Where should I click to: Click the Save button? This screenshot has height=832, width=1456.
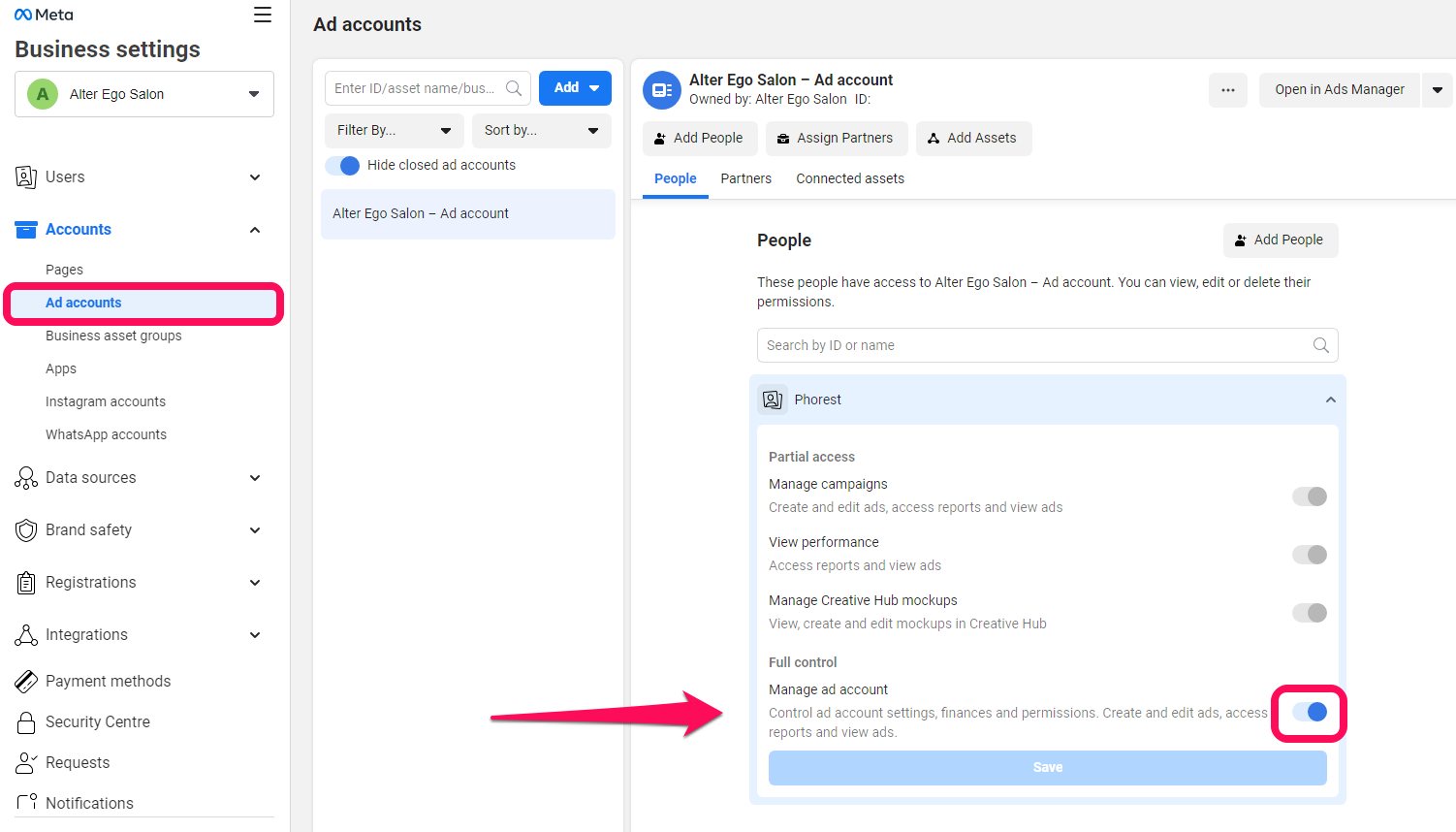click(1048, 768)
